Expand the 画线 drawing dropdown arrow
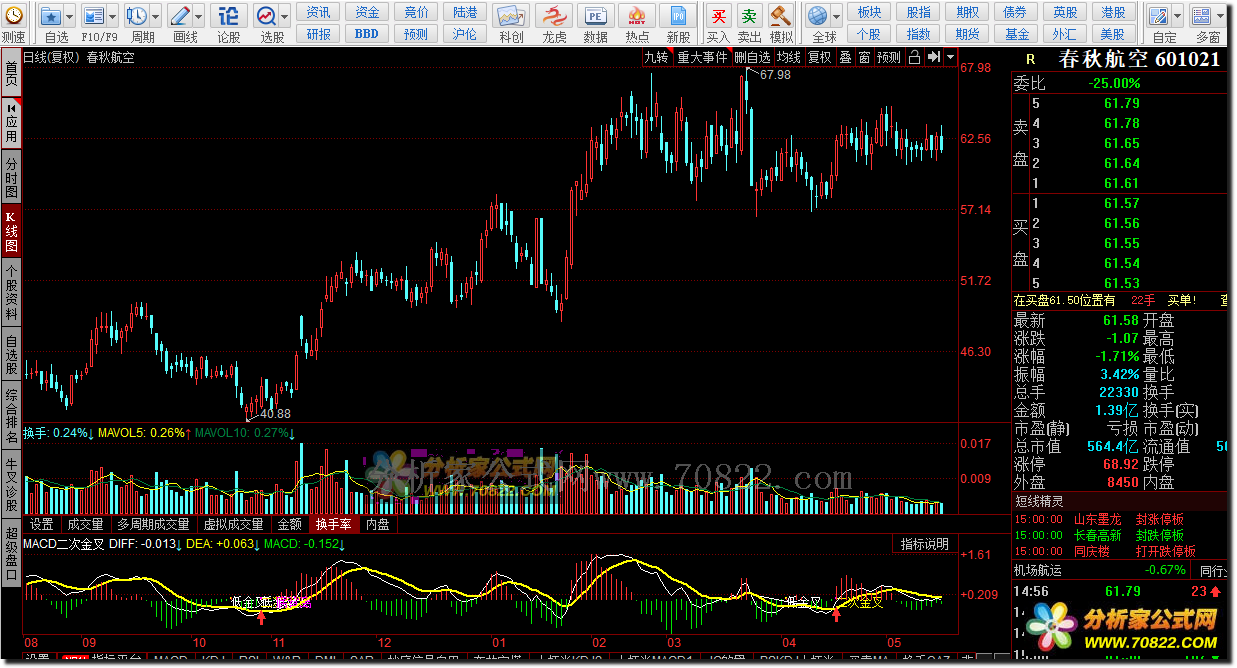Screen dimensions: 1237x668 coord(199,16)
